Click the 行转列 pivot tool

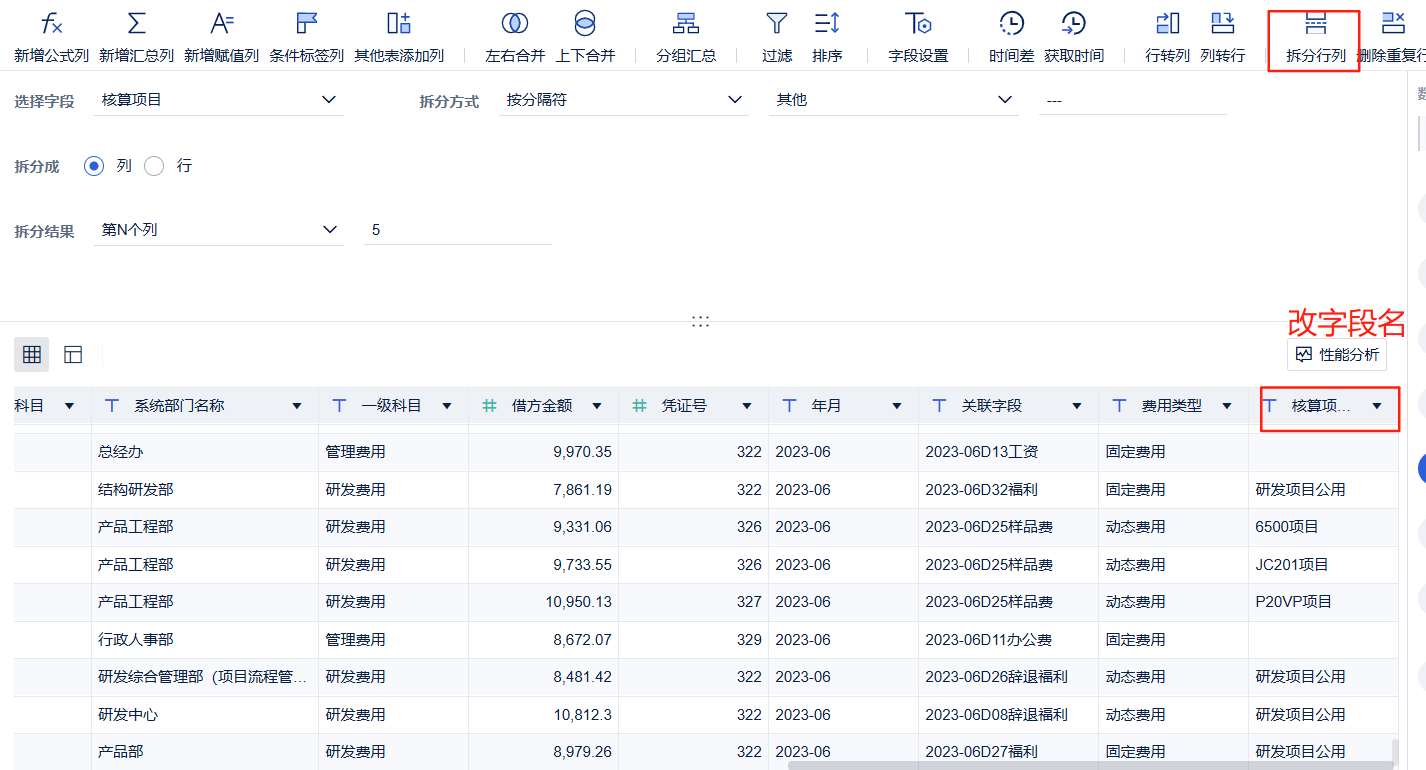pos(1167,37)
